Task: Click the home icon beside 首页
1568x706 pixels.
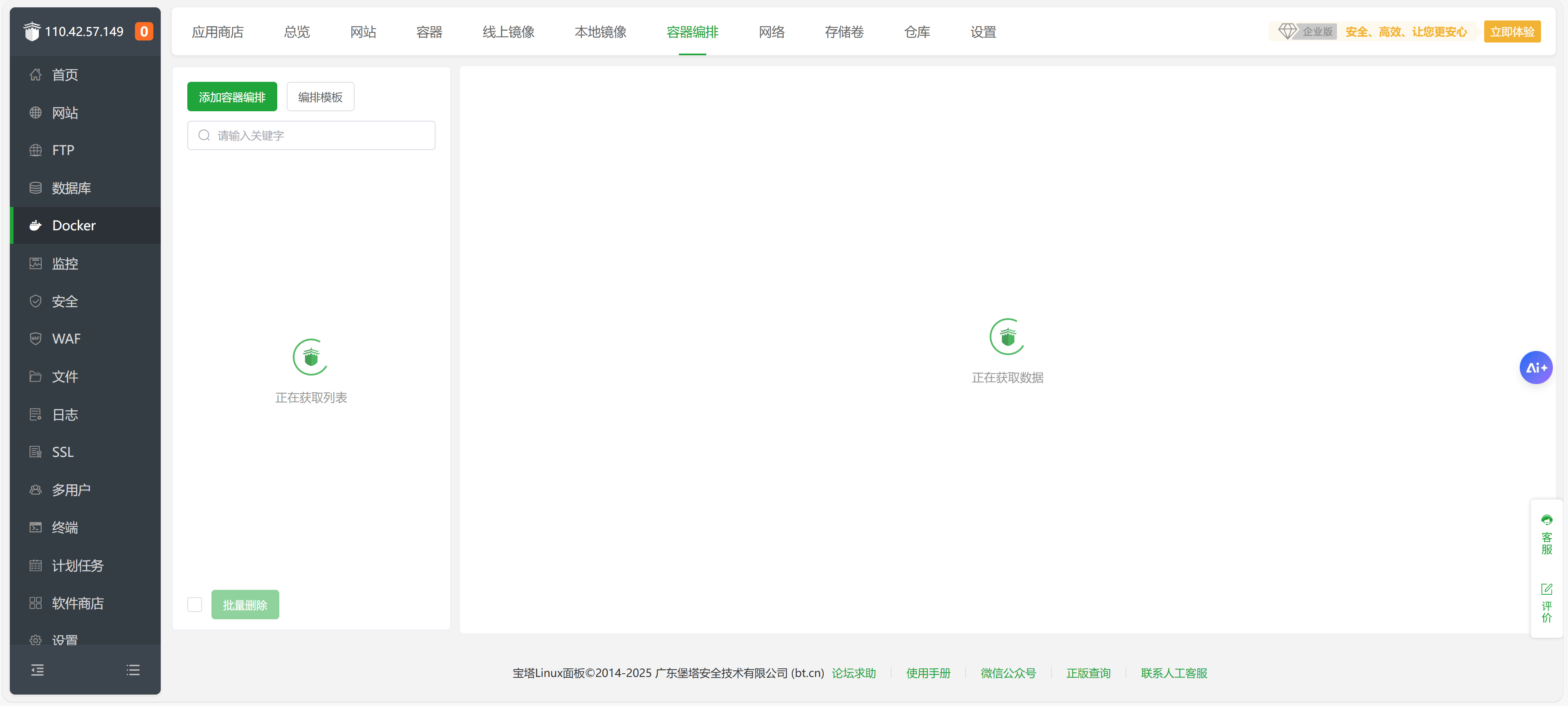Action: pos(35,74)
